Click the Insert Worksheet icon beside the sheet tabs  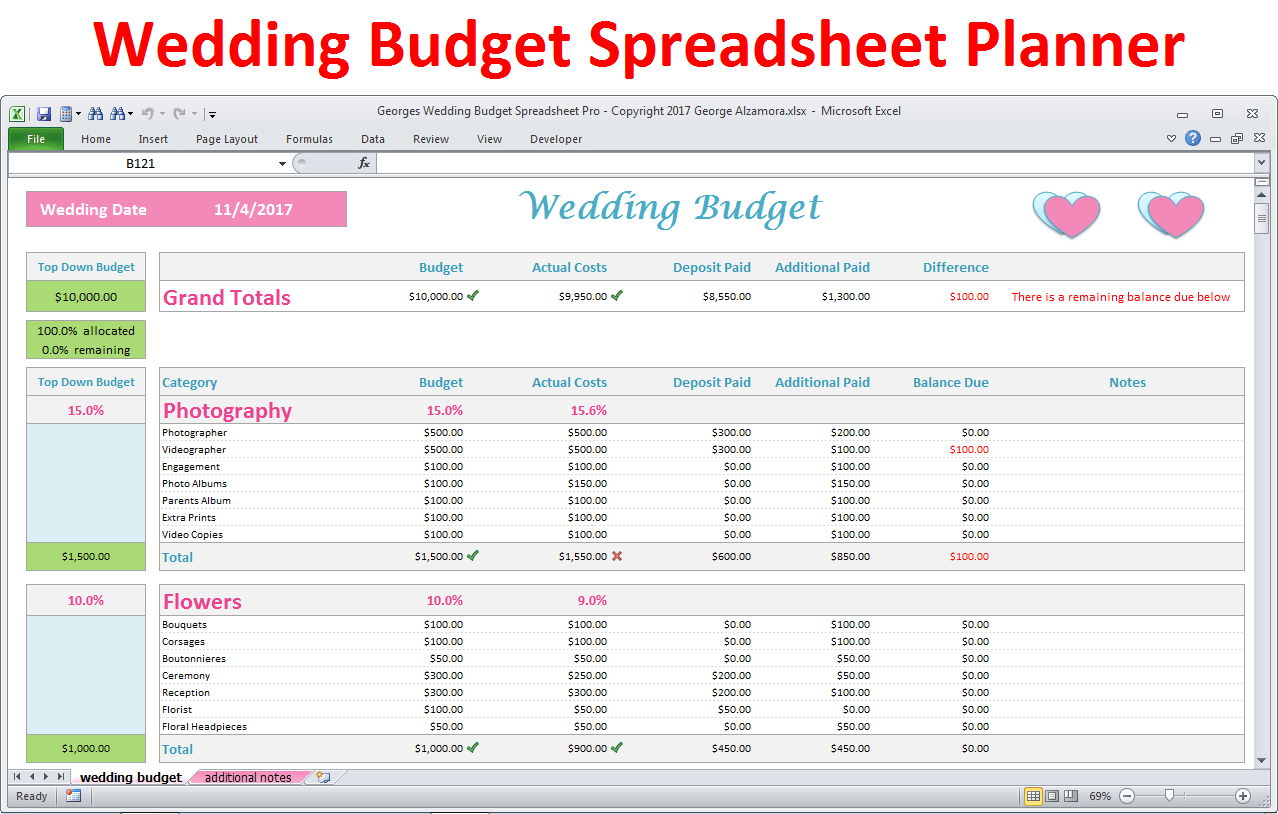[x=322, y=777]
